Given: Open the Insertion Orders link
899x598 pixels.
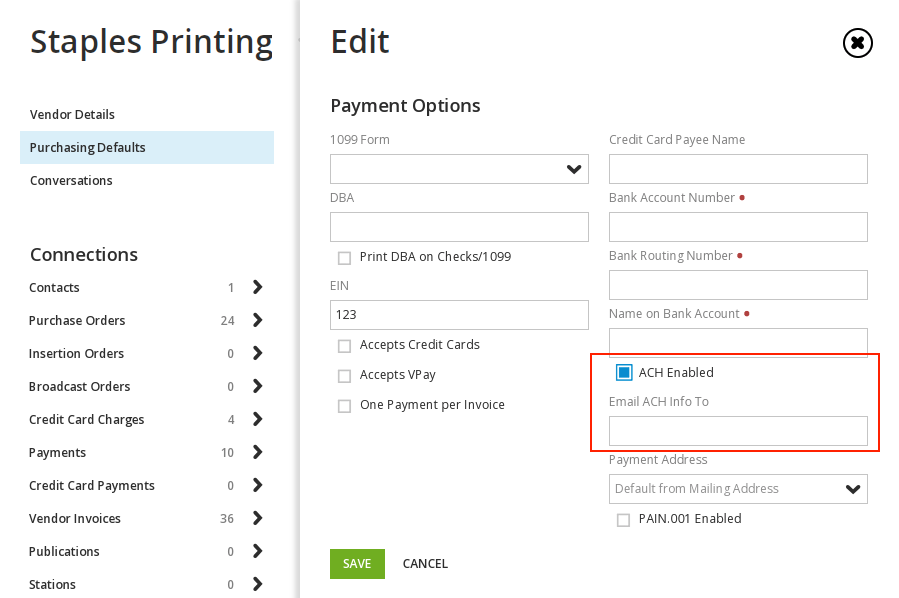Looking at the screenshot, I should coord(76,353).
